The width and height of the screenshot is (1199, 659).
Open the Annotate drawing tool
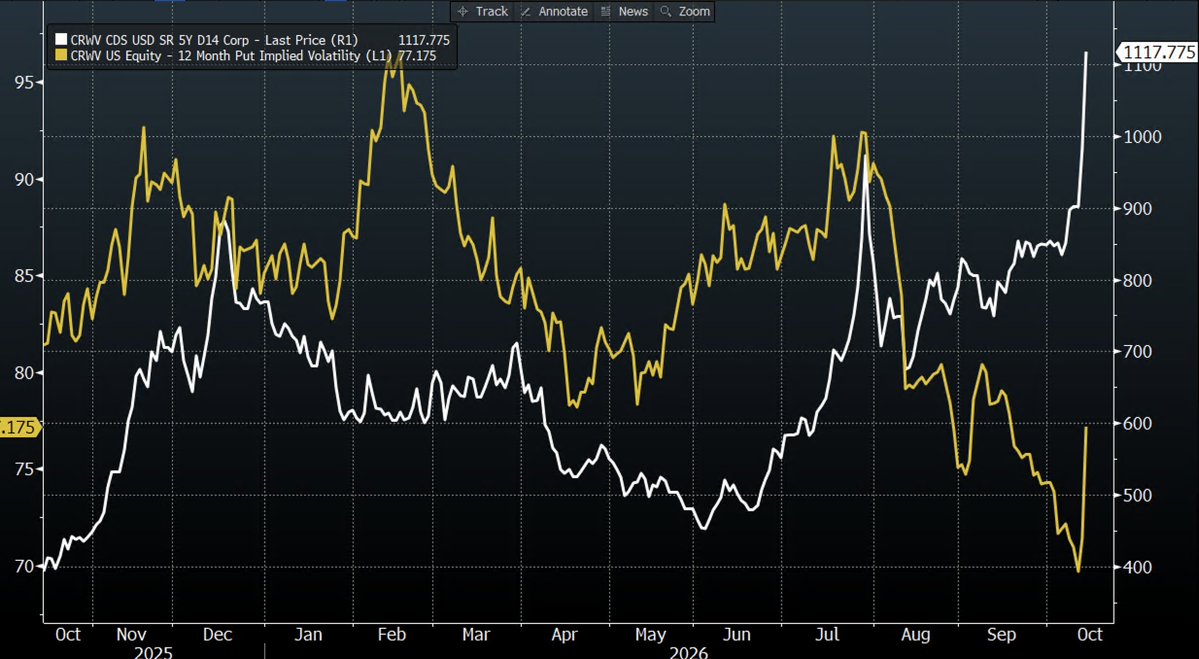click(x=554, y=11)
